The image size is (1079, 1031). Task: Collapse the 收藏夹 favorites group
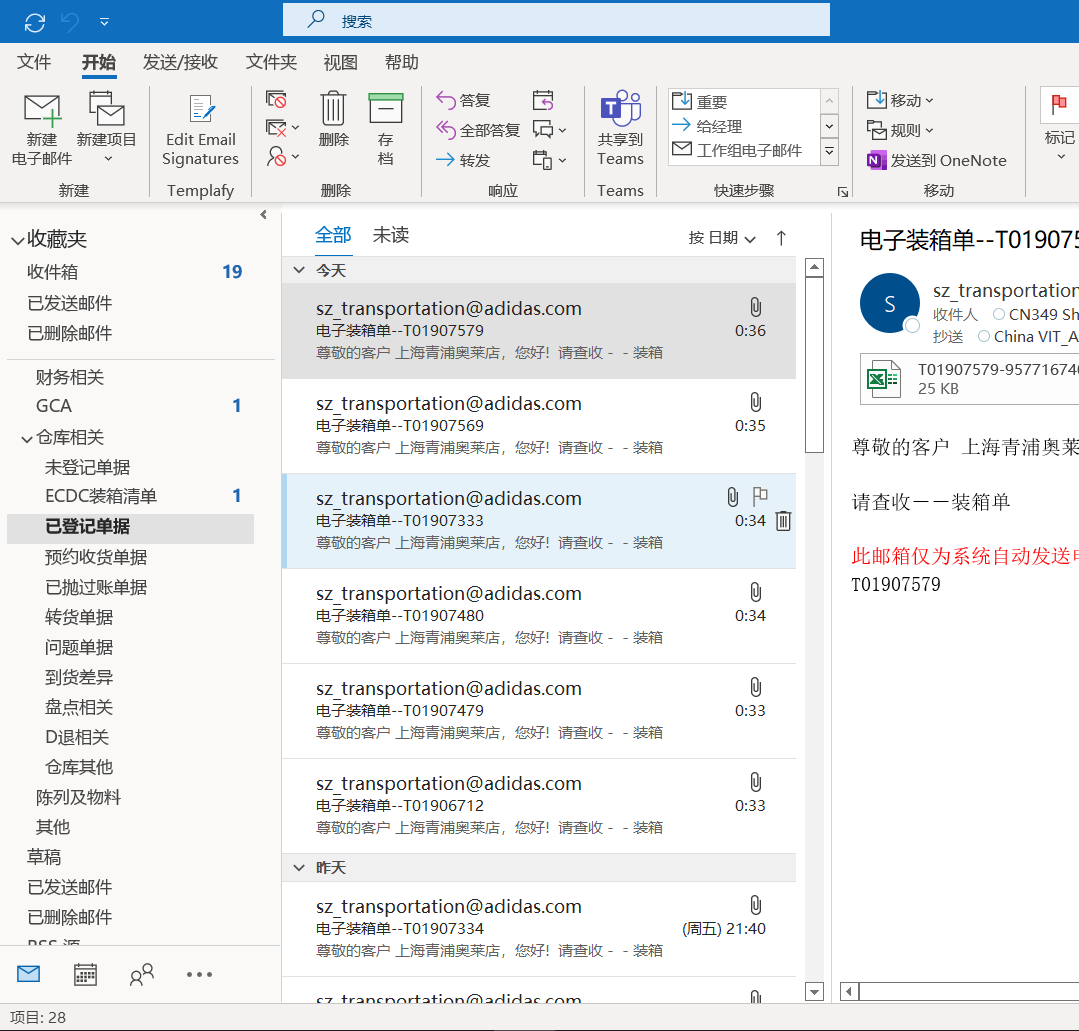(17, 241)
